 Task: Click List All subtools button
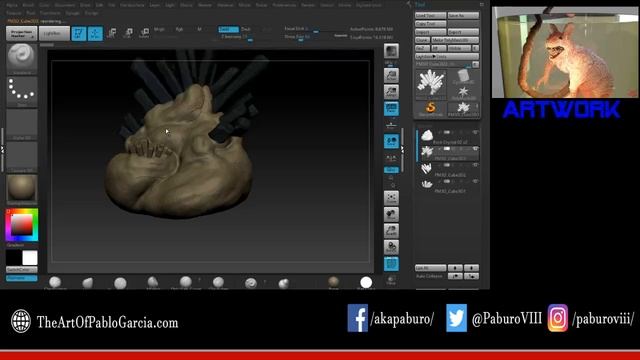[x=431, y=268]
